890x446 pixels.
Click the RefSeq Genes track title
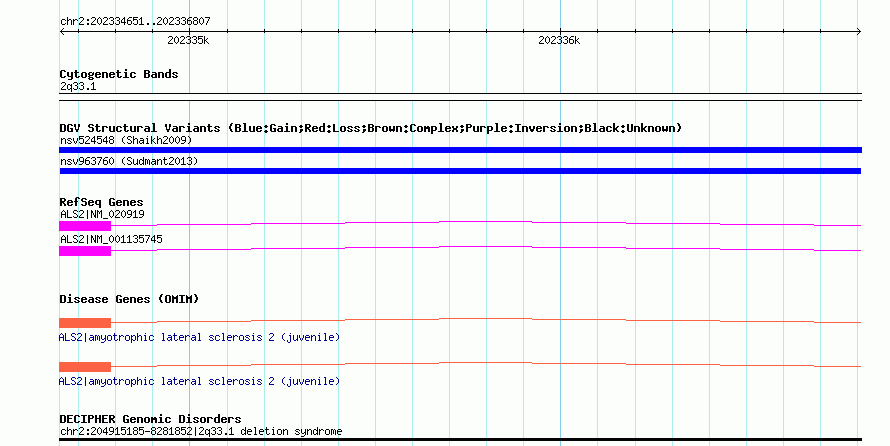[x=101, y=202]
